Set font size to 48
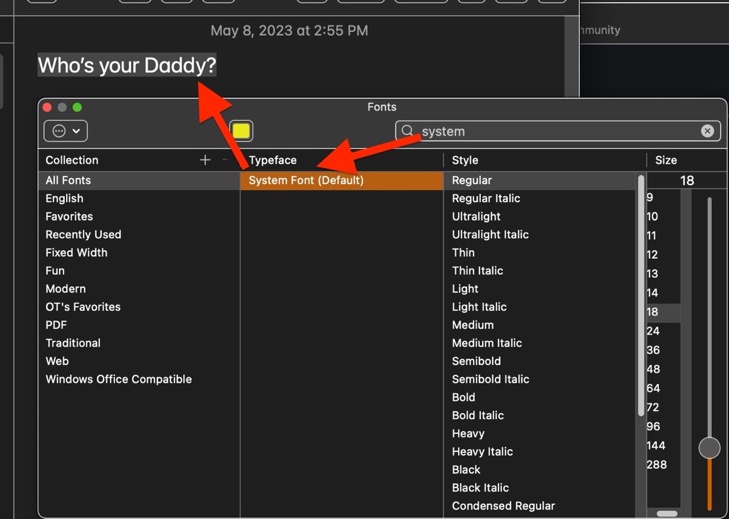 pyautogui.click(x=663, y=369)
